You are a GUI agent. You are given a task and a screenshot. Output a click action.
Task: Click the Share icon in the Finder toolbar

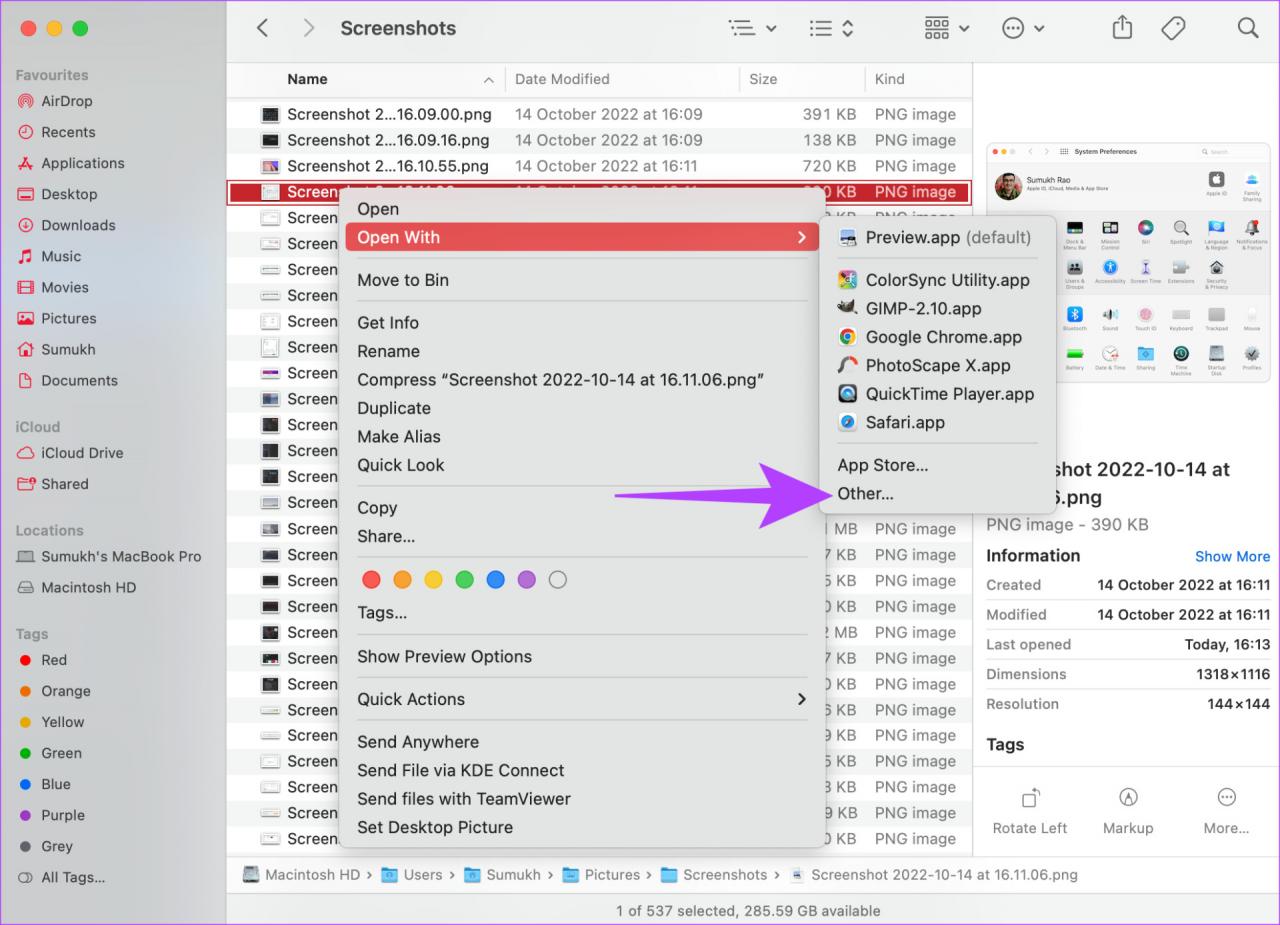(x=1122, y=28)
